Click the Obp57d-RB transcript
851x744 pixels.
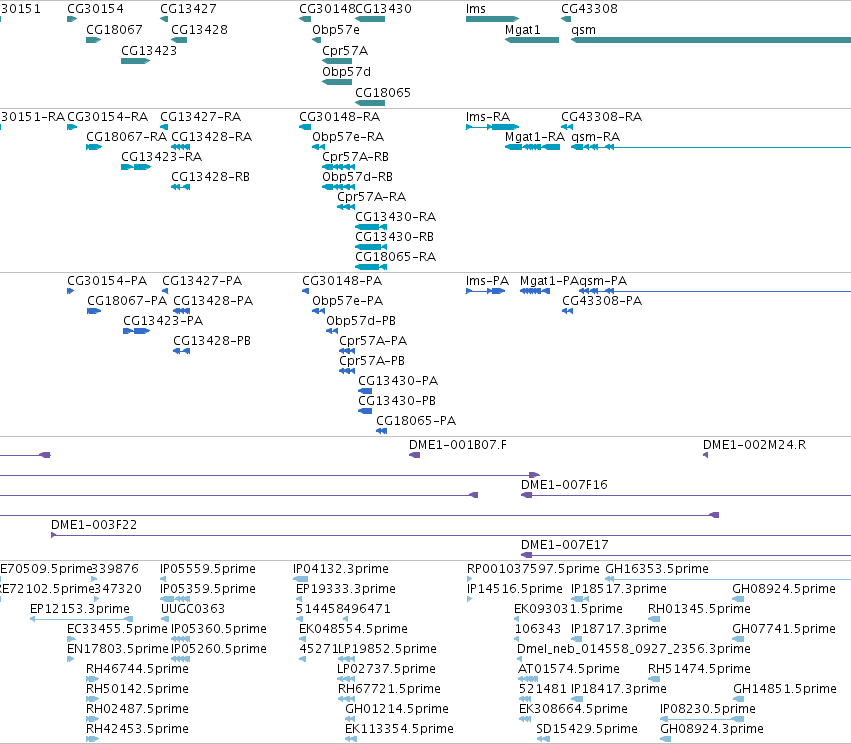pos(338,187)
